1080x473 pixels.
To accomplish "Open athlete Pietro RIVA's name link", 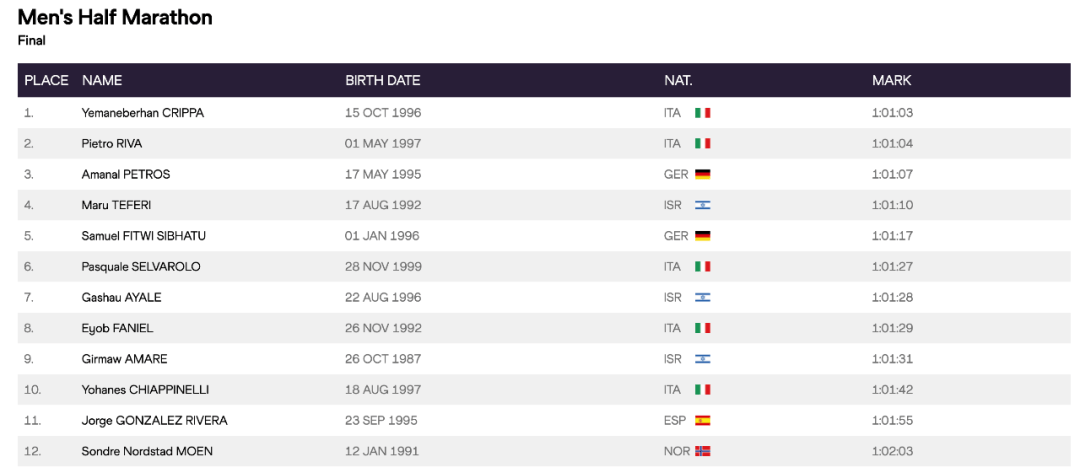I will [112, 144].
